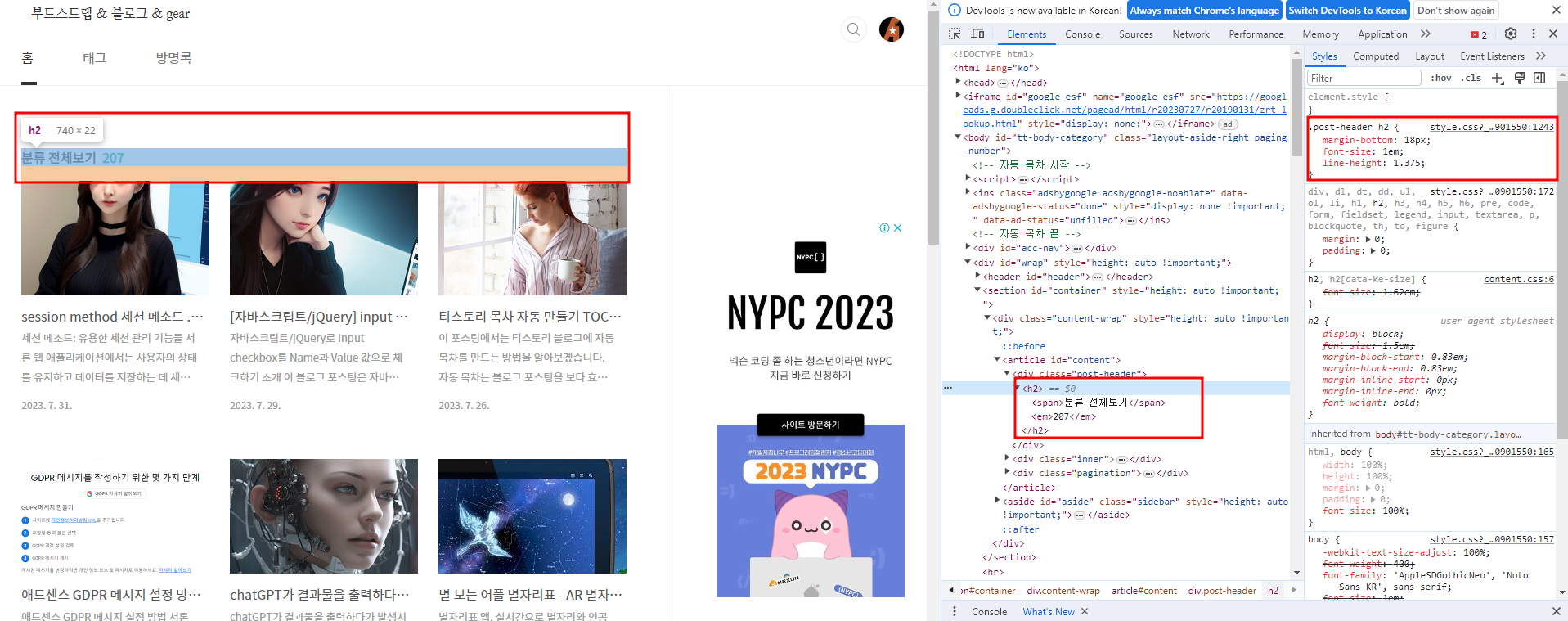1568x621 pixels.
Task: Click the red error count badge showing 2
Action: coord(1479,34)
